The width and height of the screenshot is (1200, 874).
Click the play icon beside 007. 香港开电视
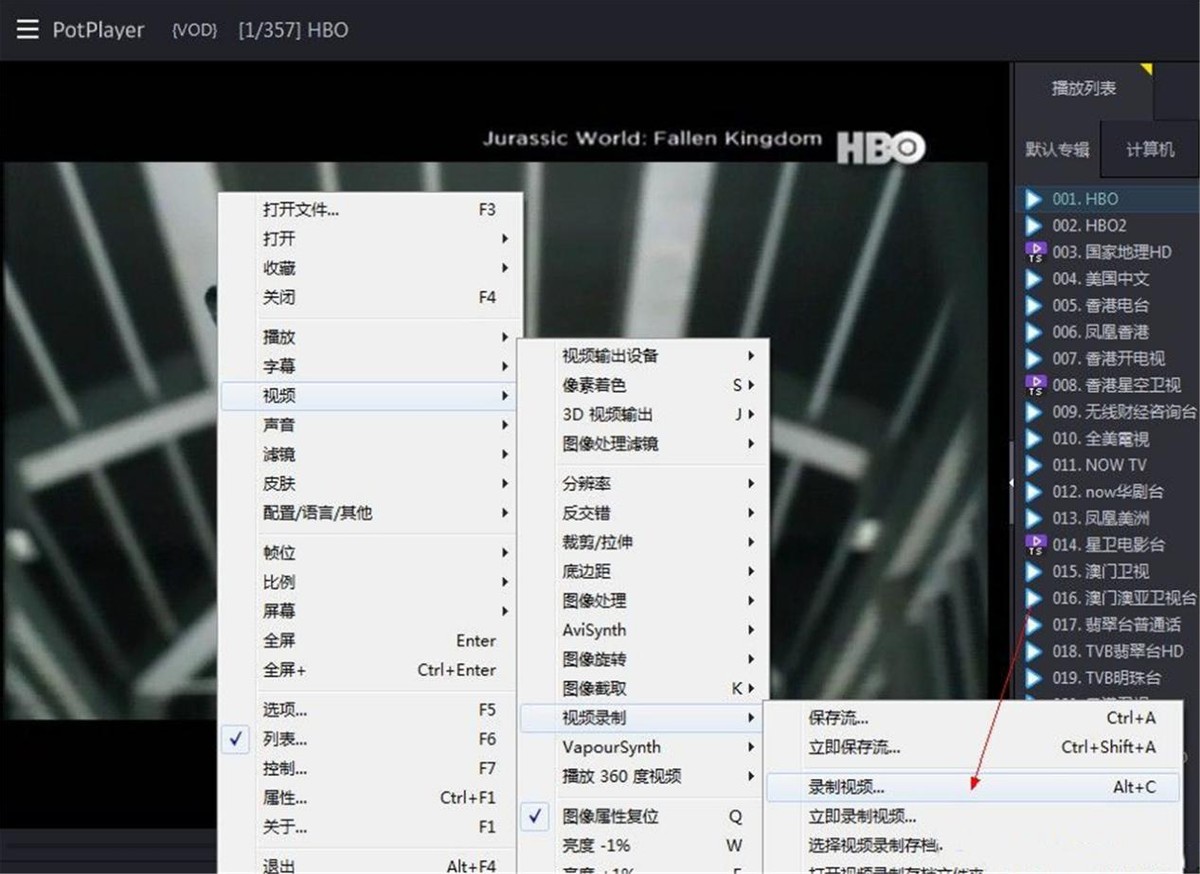pyautogui.click(x=1034, y=358)
